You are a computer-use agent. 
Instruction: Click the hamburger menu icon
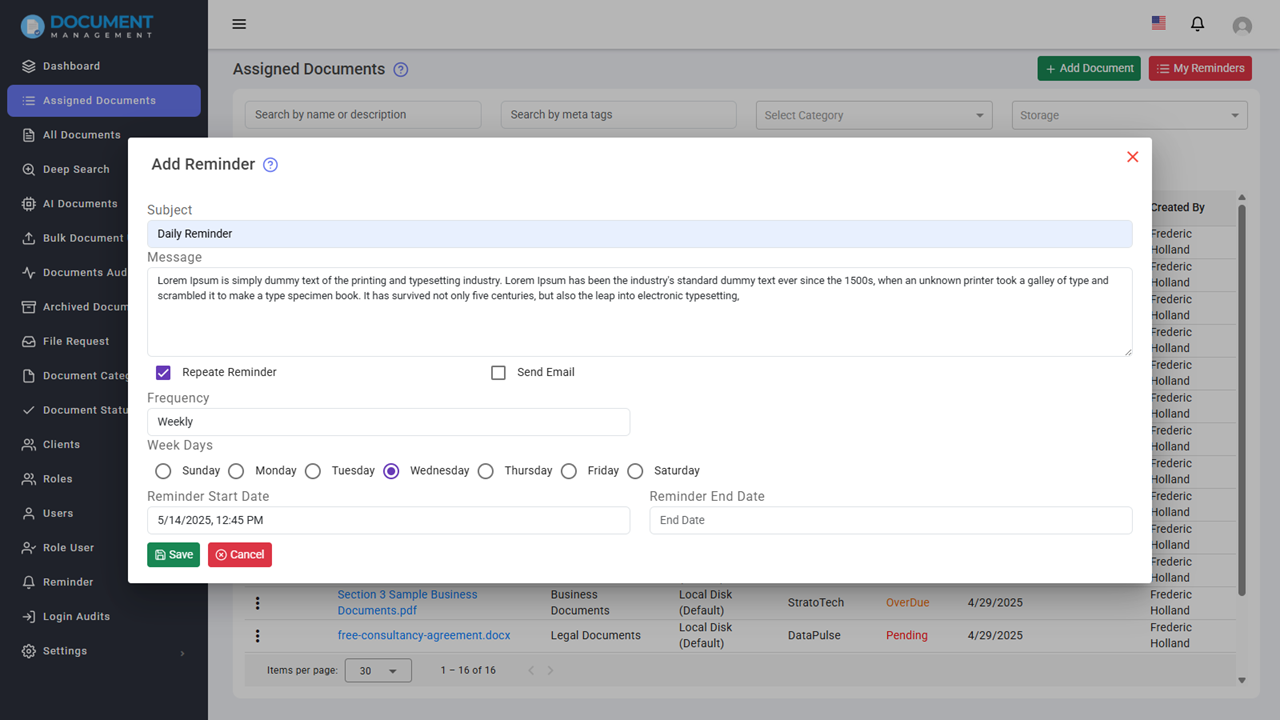tap(239, 24)
